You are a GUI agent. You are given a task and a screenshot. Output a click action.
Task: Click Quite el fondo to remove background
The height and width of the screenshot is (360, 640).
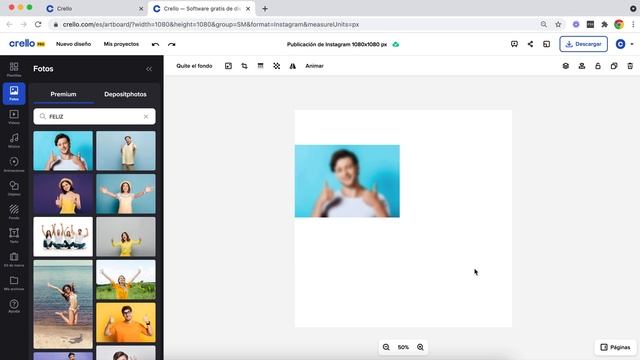[x=194, y=66]
